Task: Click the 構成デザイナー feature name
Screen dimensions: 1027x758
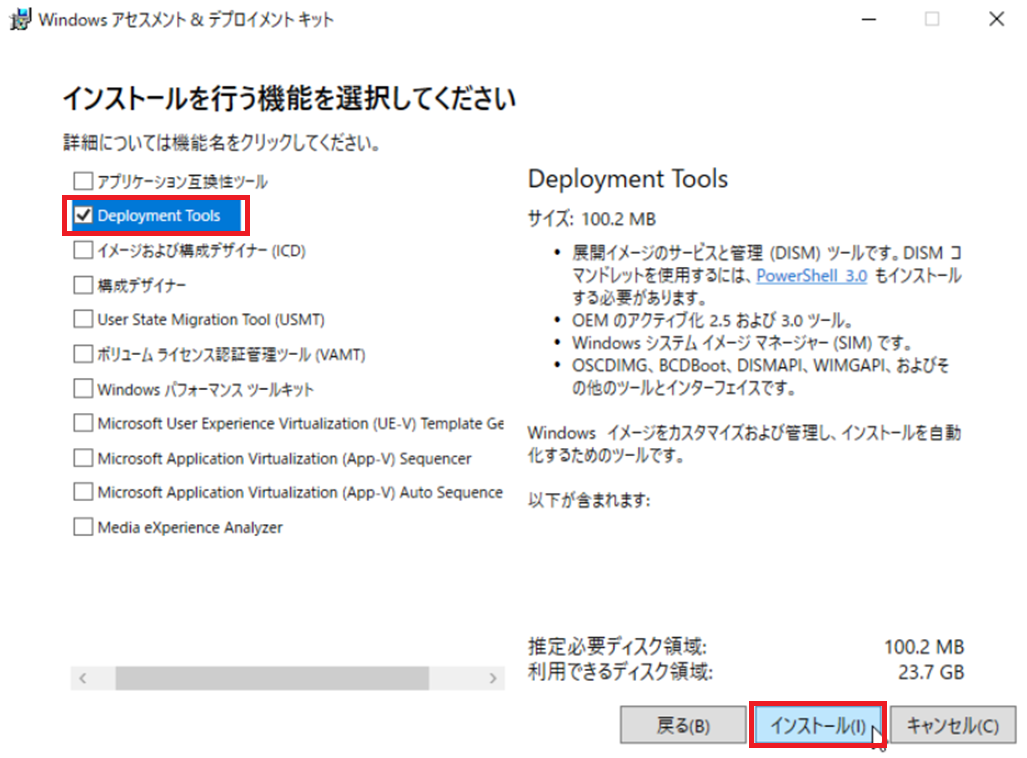Action: pyautogui.click(x=141, y=285)
